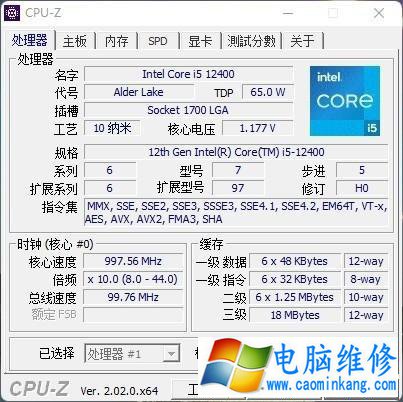
Task: Switch to the 主板 tab
Action: [x=75, y=41]
